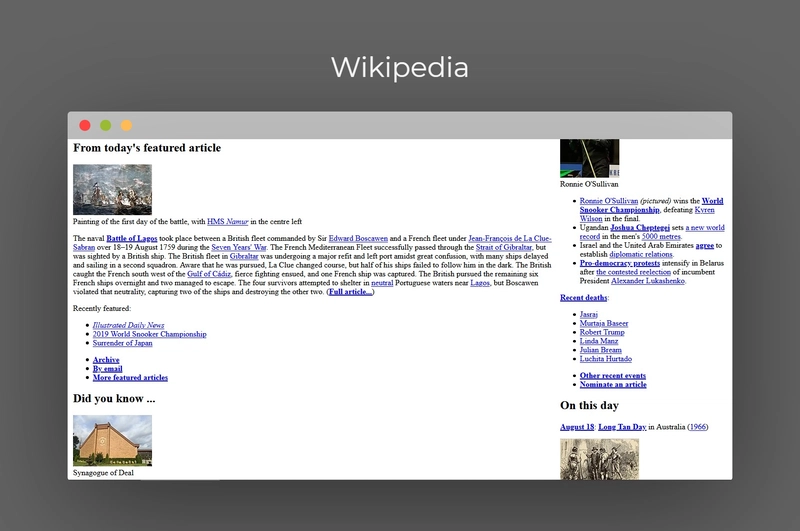Click the orange window dot
The height and width of the screenshot is (531, 800).
[127, 125]
